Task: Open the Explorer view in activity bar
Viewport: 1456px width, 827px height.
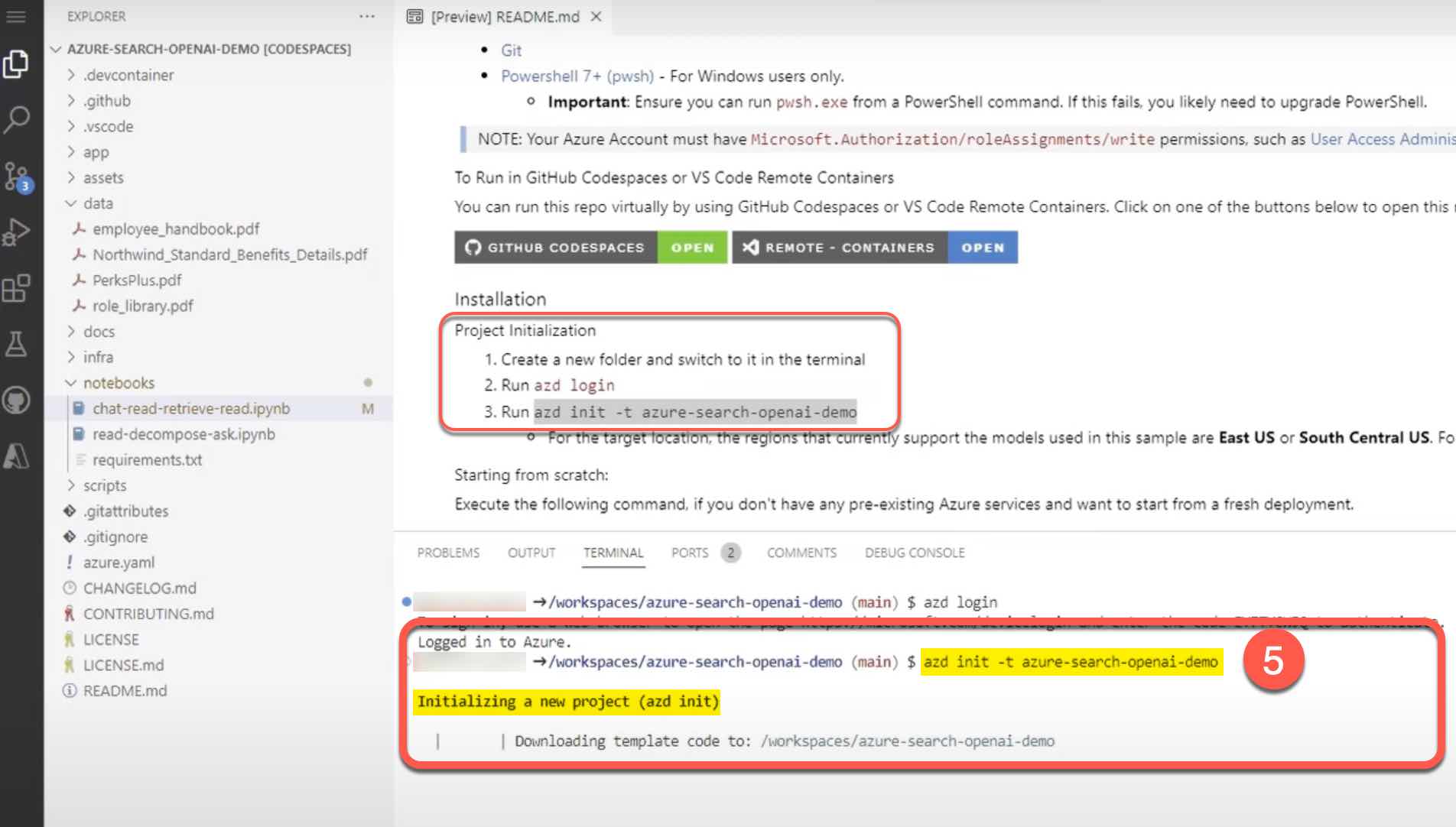Action: click(16, 65)
